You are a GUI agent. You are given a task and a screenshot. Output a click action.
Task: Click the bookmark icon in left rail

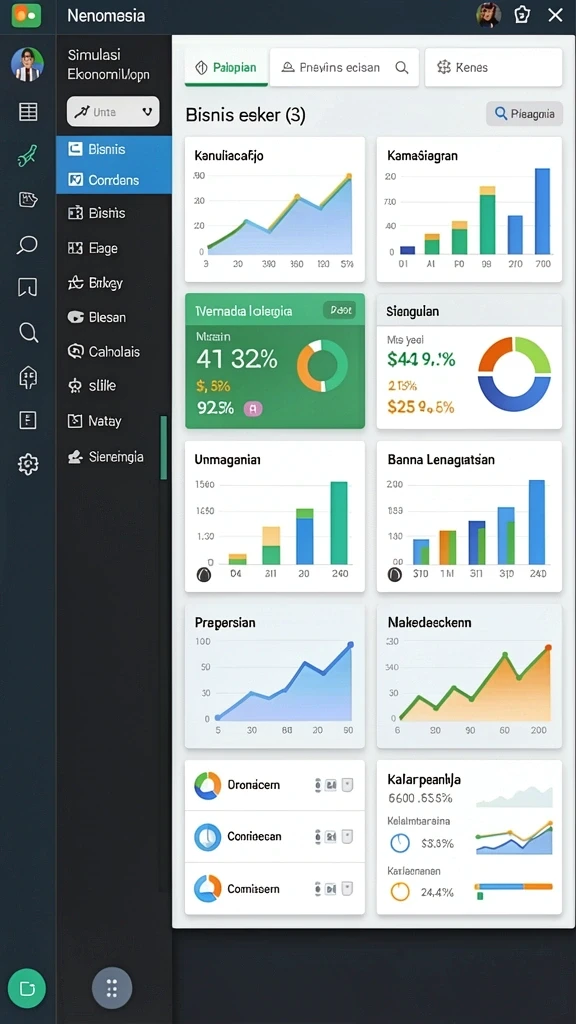[x=27, y=287]
